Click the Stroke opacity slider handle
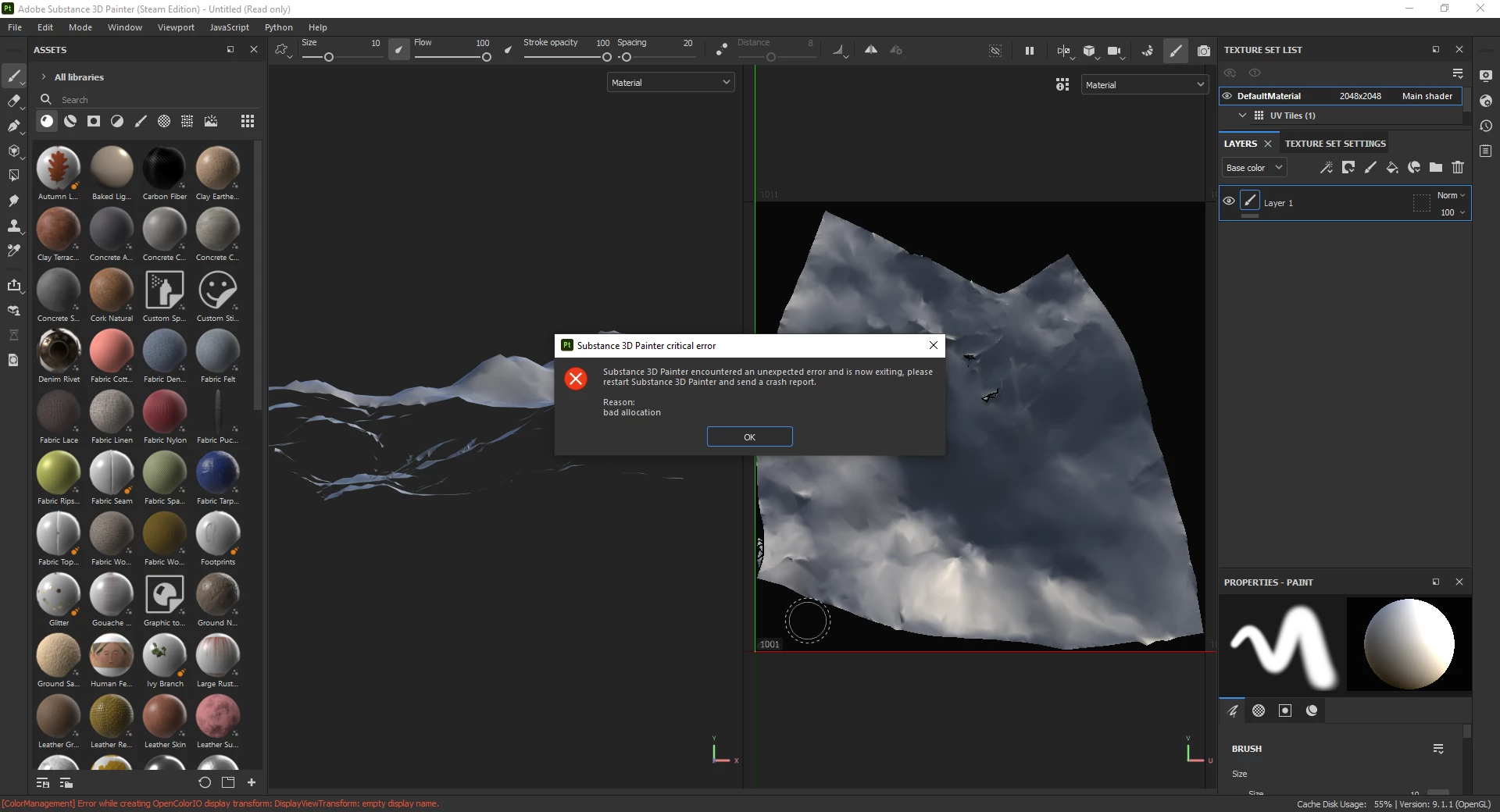This screenshot has width=1500, height=812. click(x=607, y=57)
